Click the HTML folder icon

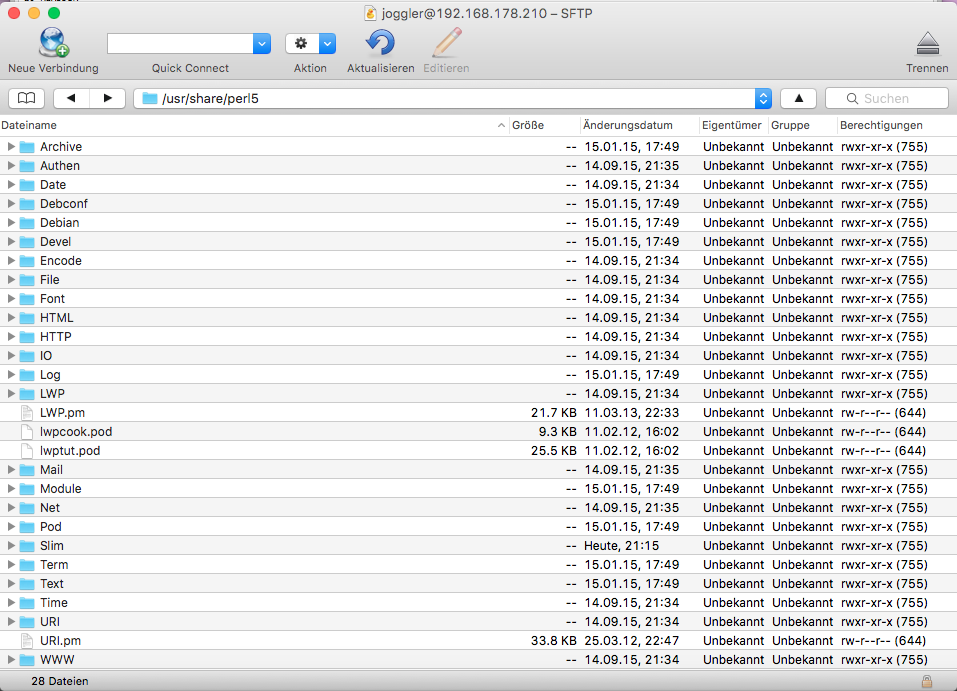pyautogui.click(x=27, y=318)
